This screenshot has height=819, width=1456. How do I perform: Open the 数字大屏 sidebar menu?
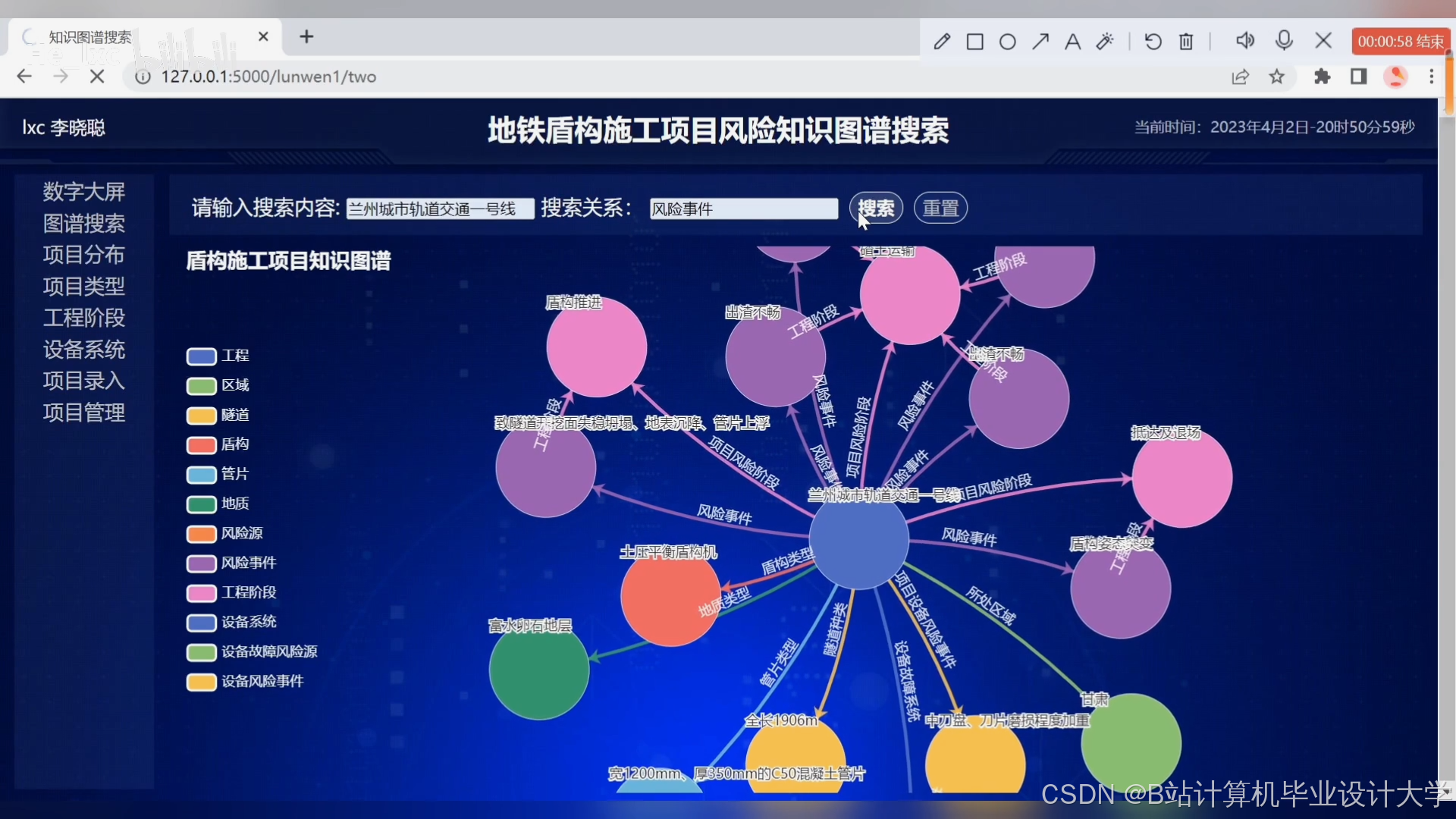83,192
